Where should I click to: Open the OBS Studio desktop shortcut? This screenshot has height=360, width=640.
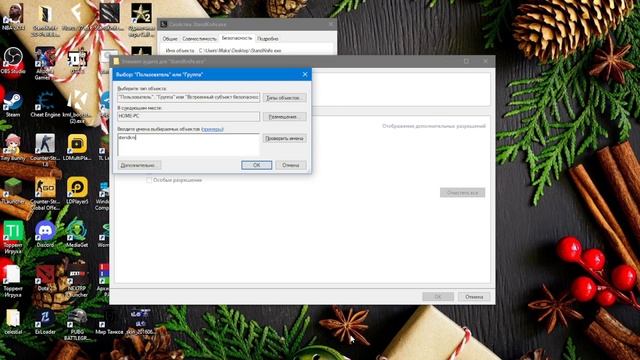pos(13,60)
